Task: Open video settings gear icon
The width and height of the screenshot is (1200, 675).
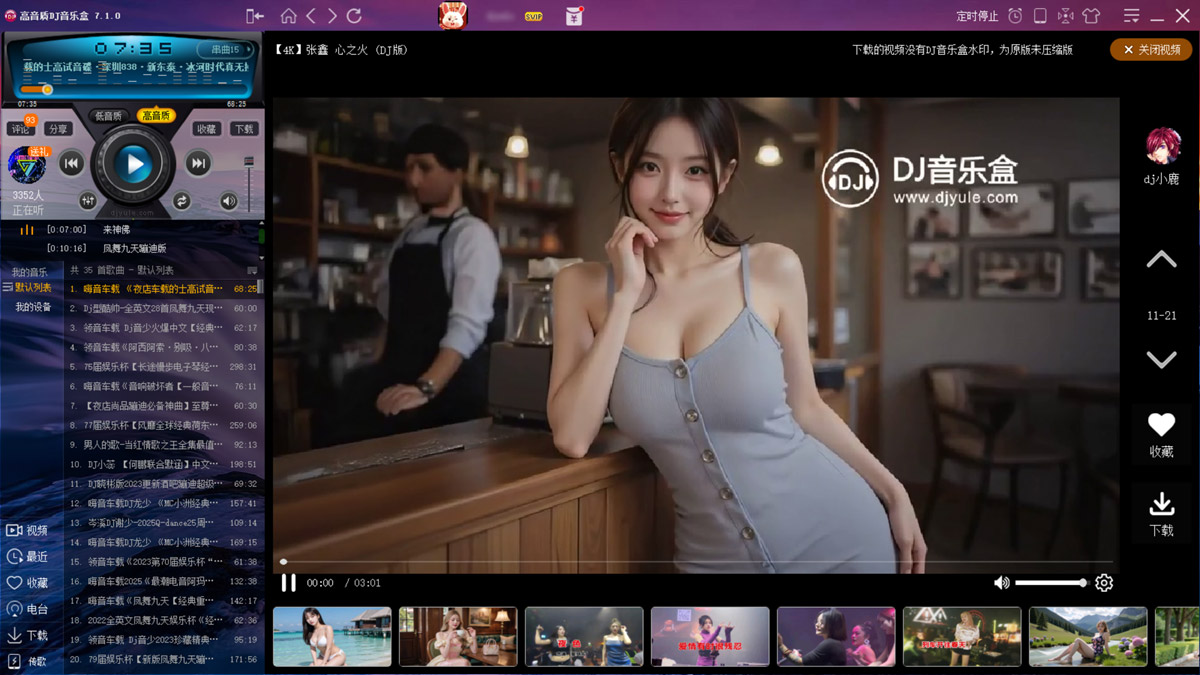Action: 1104,583
